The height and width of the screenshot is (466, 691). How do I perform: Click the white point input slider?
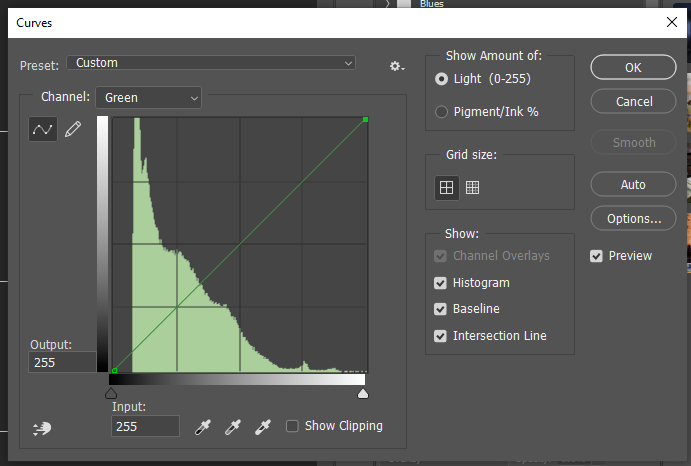(363, 393)
